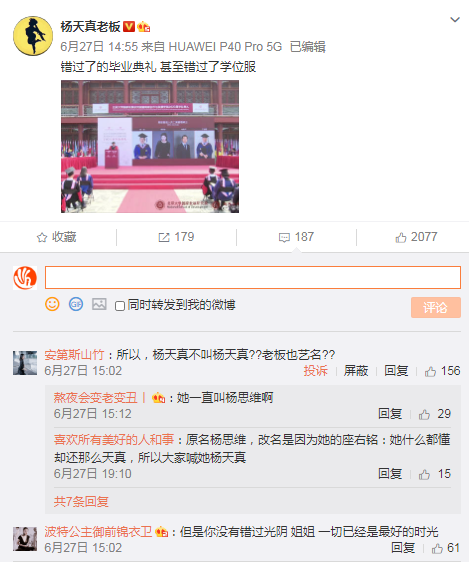The width and height of the screenshot is (469, 562).
Task: Open 杨天真老板 profile name link
Action: point(90,27)
